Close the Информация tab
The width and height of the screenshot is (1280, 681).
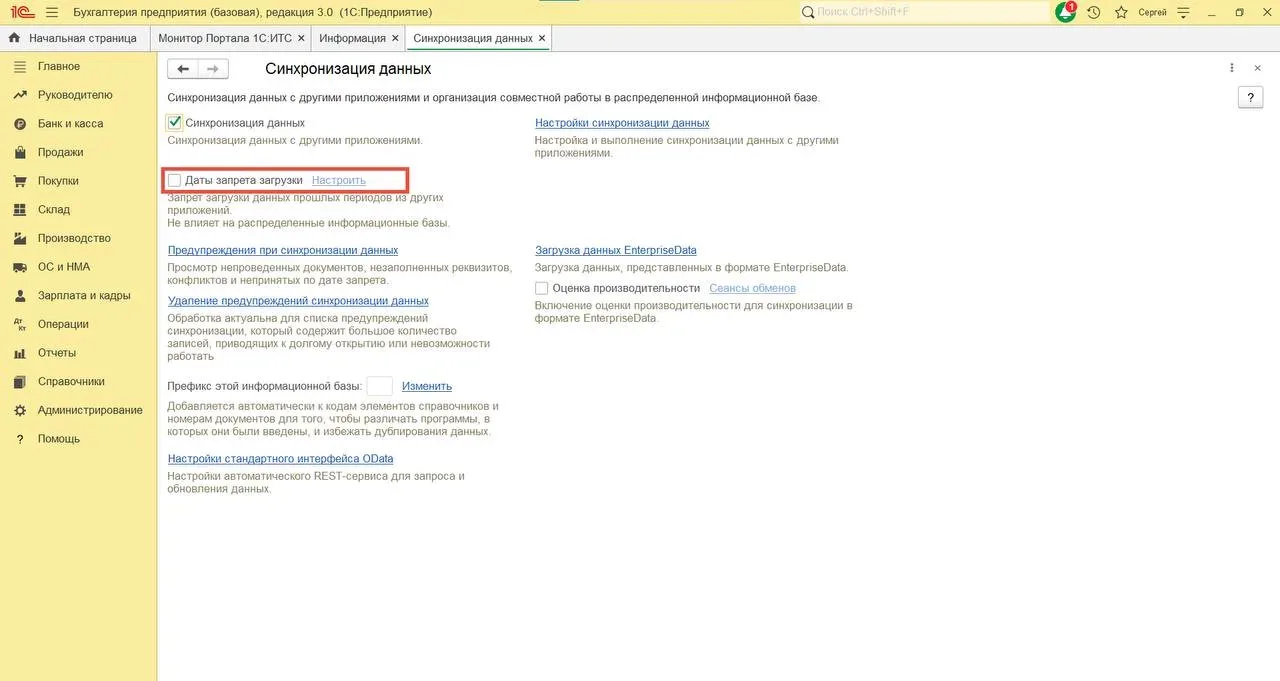395,38
